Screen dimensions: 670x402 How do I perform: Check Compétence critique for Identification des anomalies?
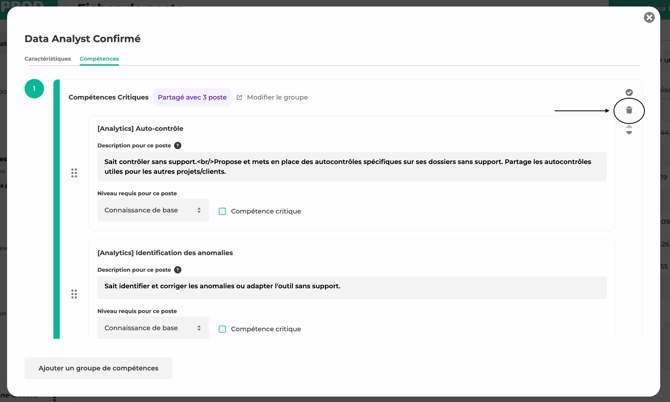(x=222, y=329)
